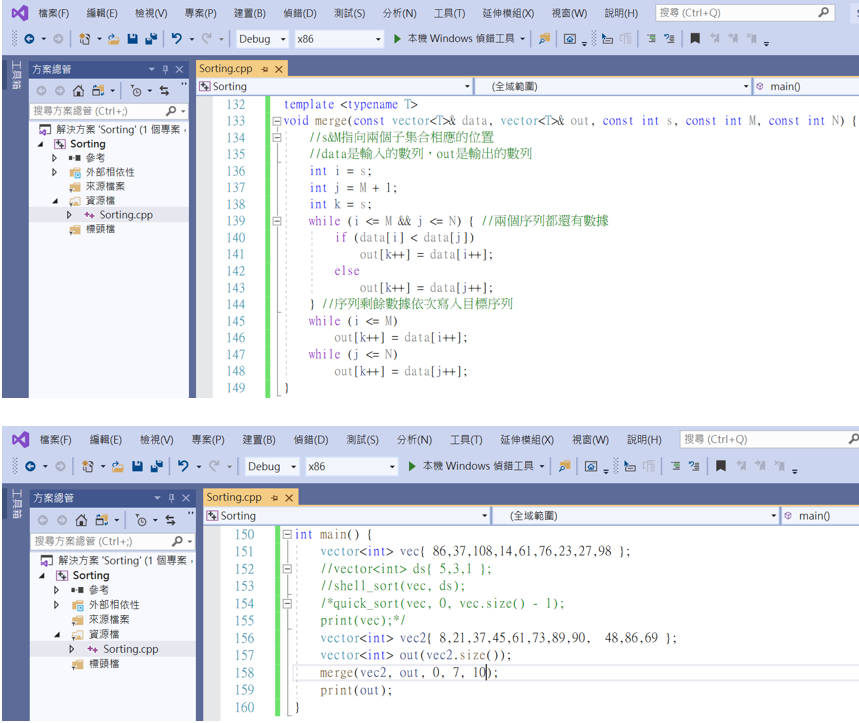Click Redo icon in top window toolbar
This screenshot has width=859, height=723.
(x=207, y=38)
